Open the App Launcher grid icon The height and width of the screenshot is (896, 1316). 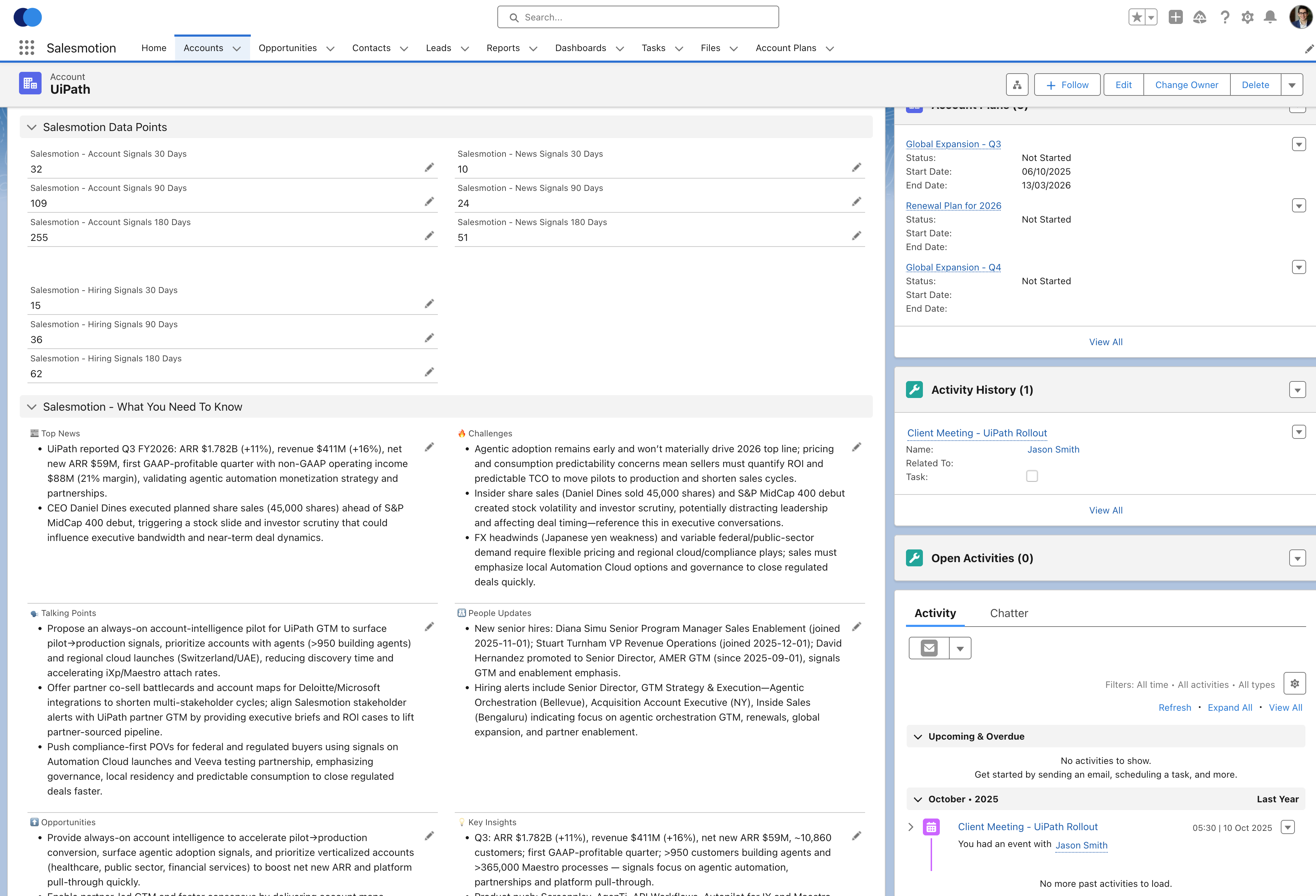[26, 48]
